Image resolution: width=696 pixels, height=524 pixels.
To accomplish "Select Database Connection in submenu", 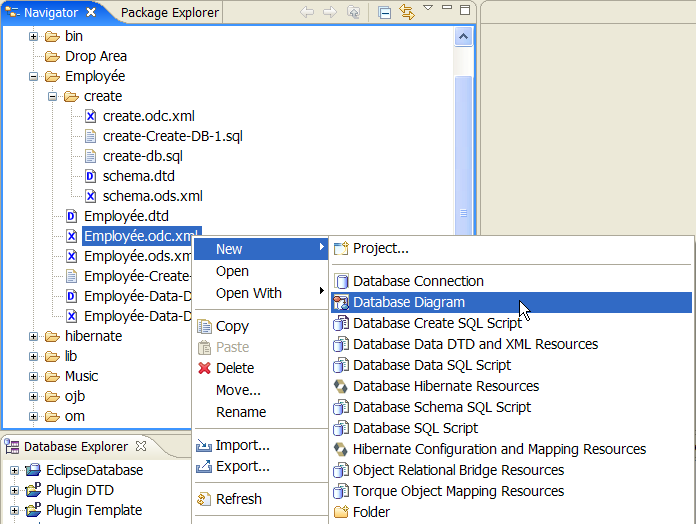I will tap(511, 281).
